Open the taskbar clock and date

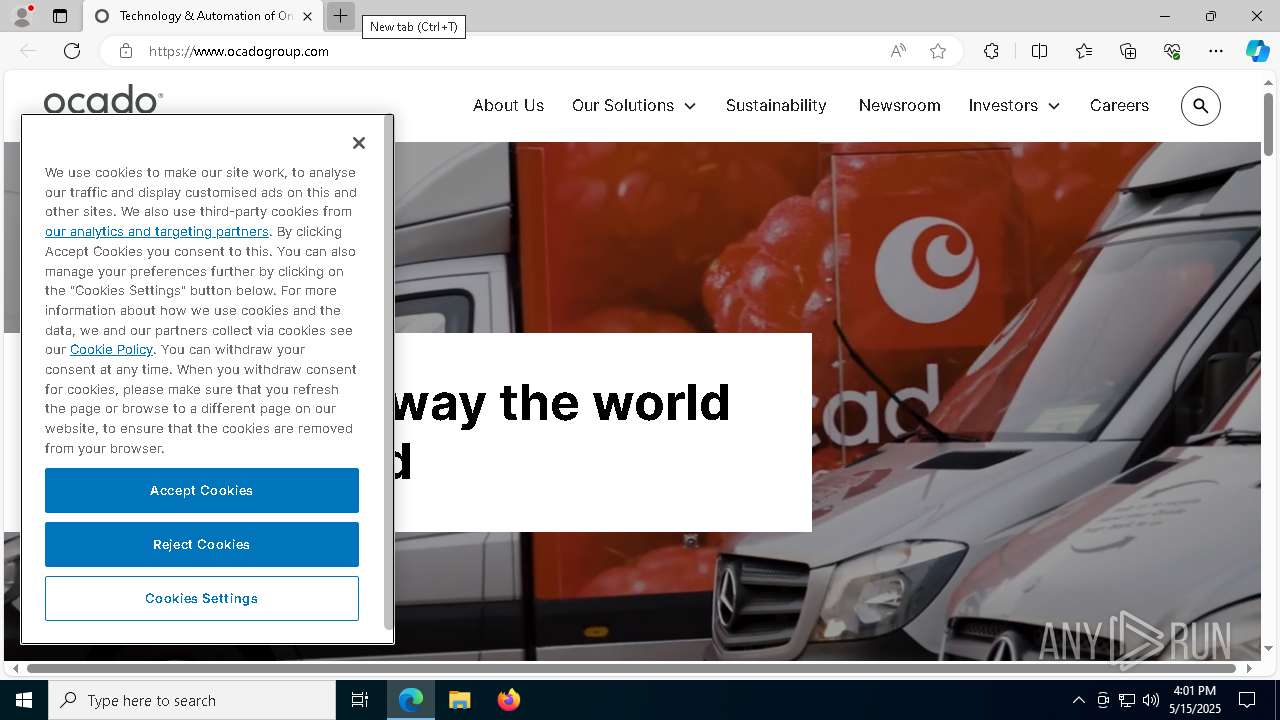(1194, 700)
